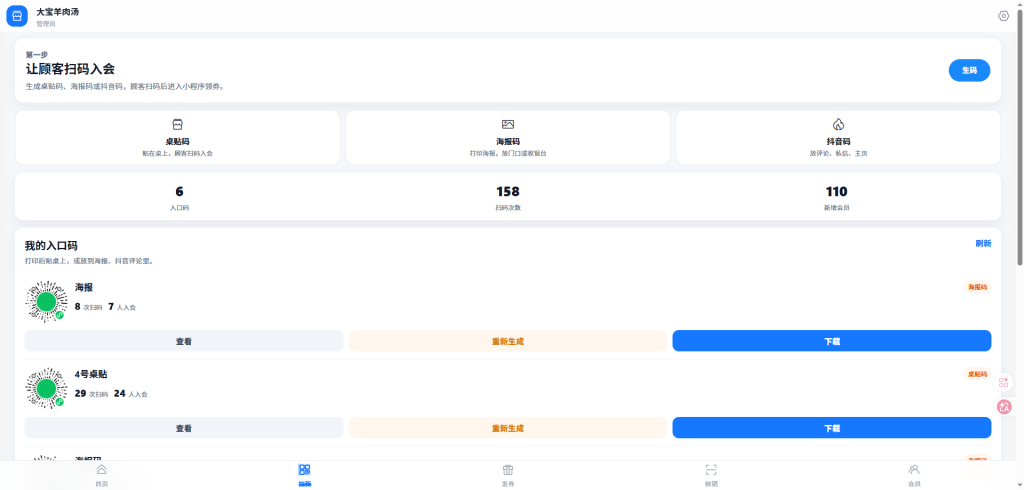Image resolution: width=1024 pixels, height=490 pixels.
Task: Open the 首页 home icon in bottom bar
Action: pyautogui.click(x=101, y=470)
